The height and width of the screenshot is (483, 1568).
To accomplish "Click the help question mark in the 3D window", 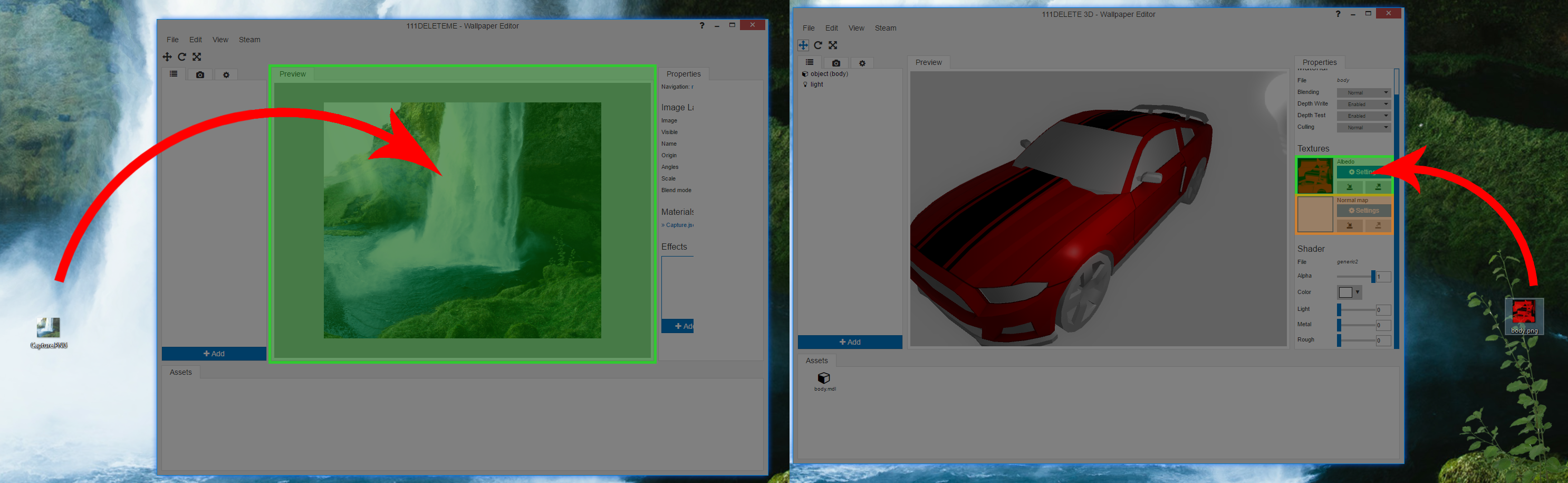I will [1338, 14].
